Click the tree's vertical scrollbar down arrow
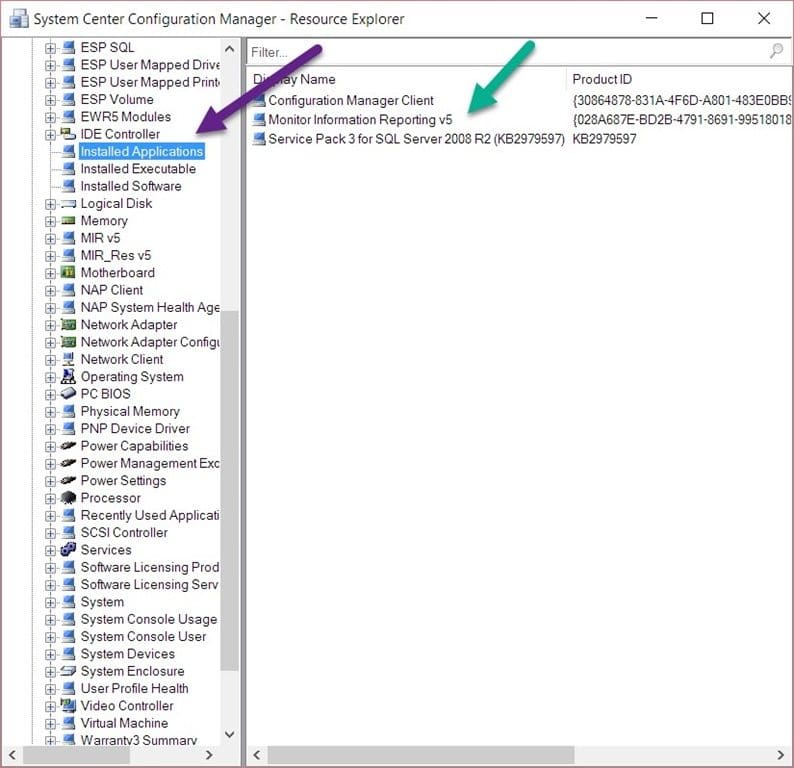 [229, 735]
